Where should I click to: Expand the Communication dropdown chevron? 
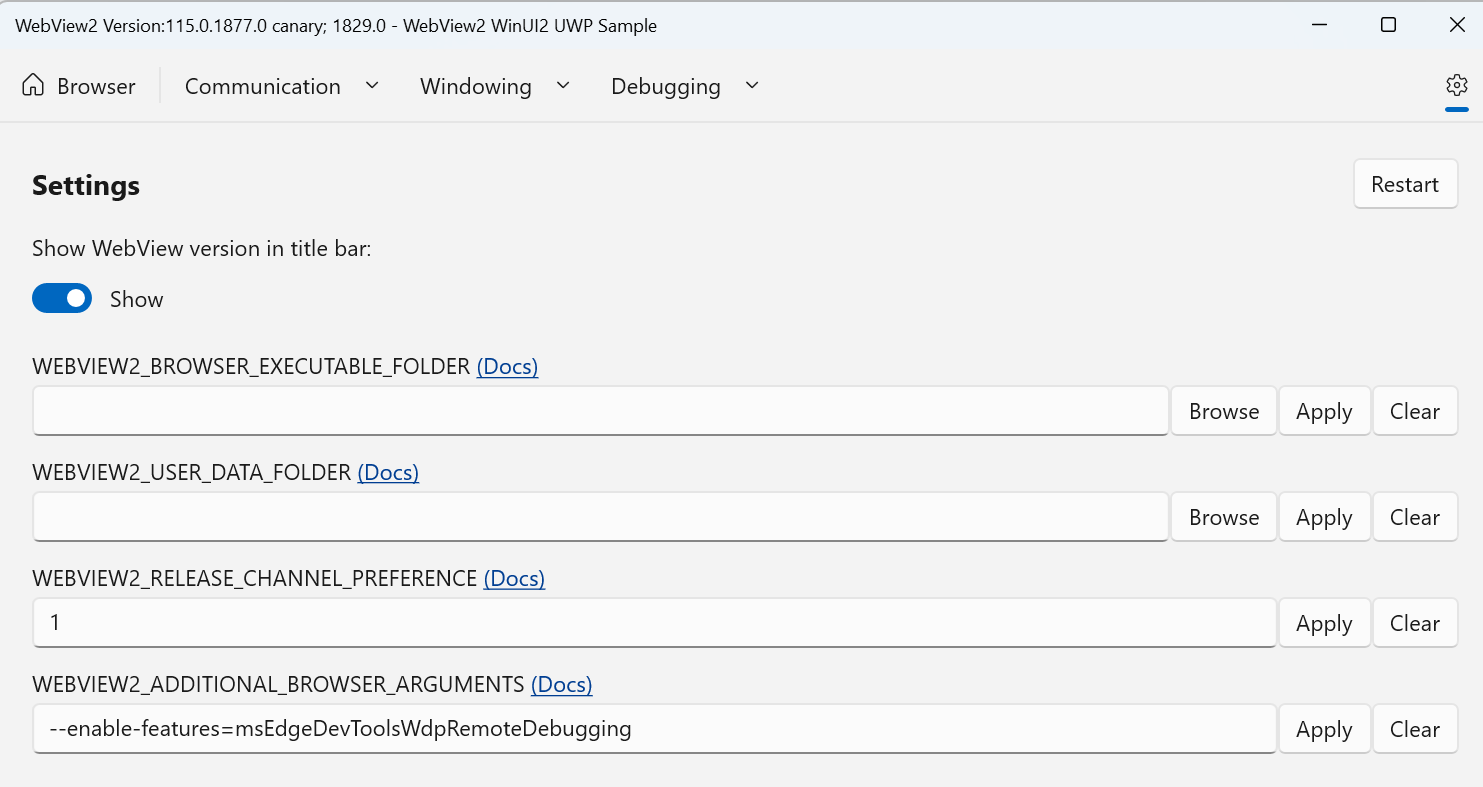372,86
